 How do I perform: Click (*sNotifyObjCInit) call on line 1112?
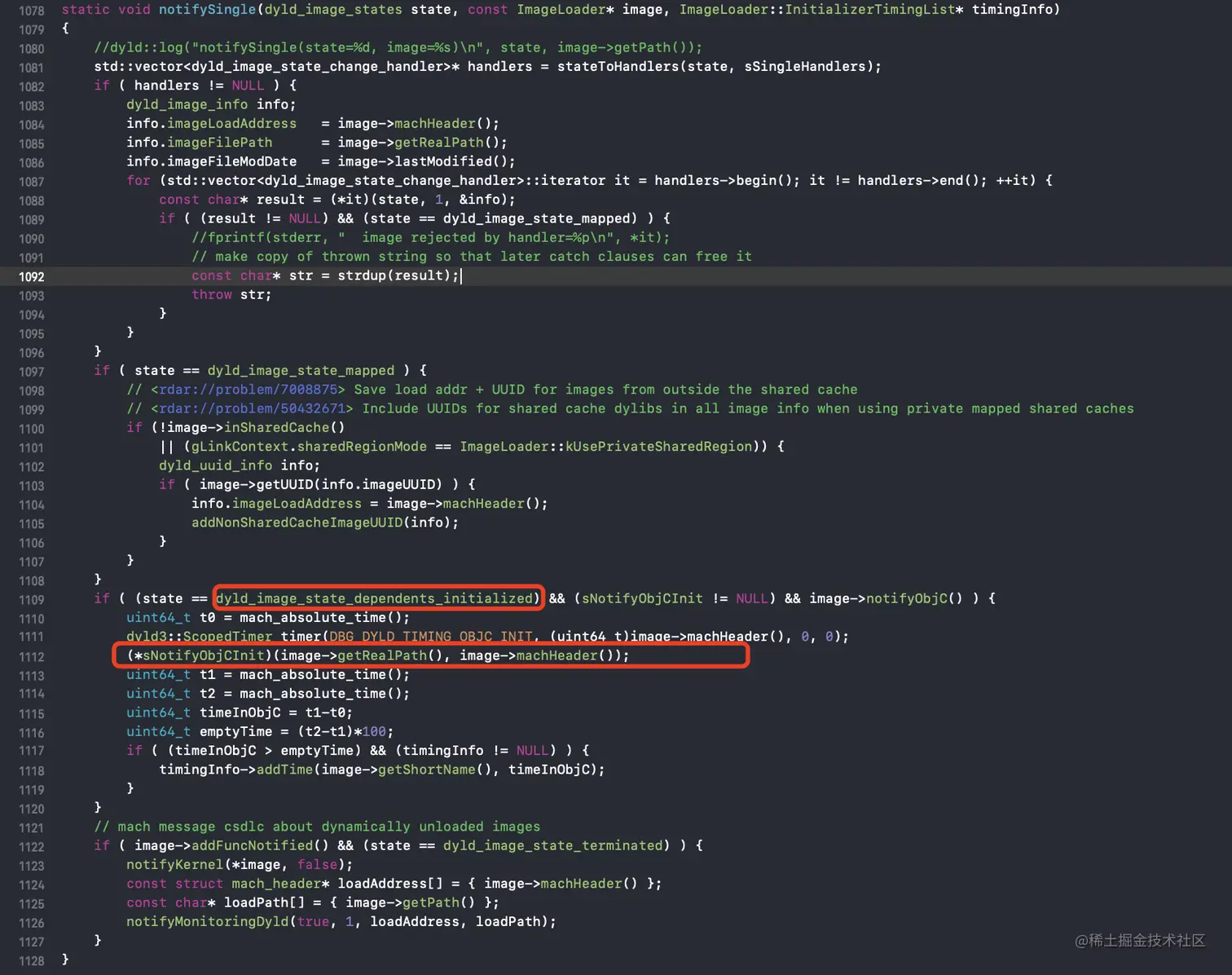point(200,655)
